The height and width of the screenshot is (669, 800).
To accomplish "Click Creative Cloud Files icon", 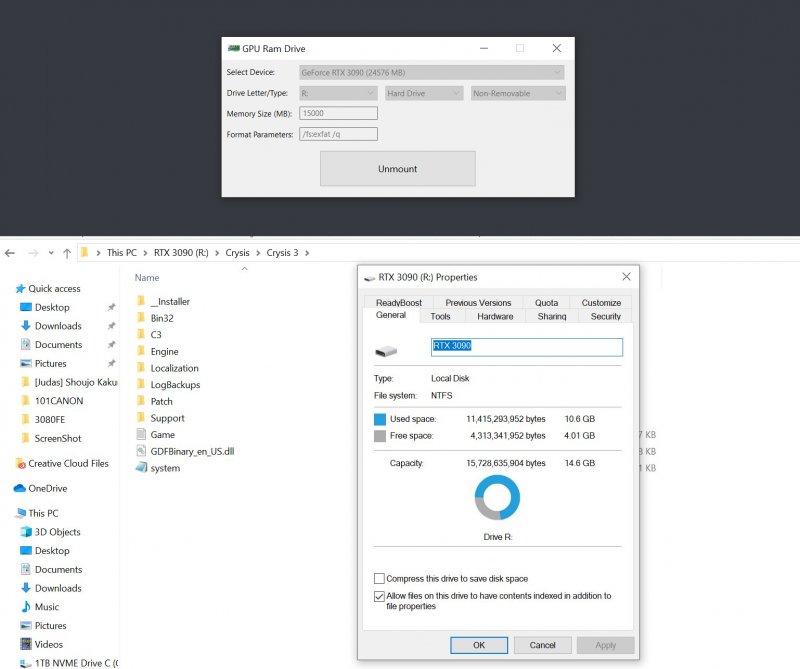I will (20, 463).
